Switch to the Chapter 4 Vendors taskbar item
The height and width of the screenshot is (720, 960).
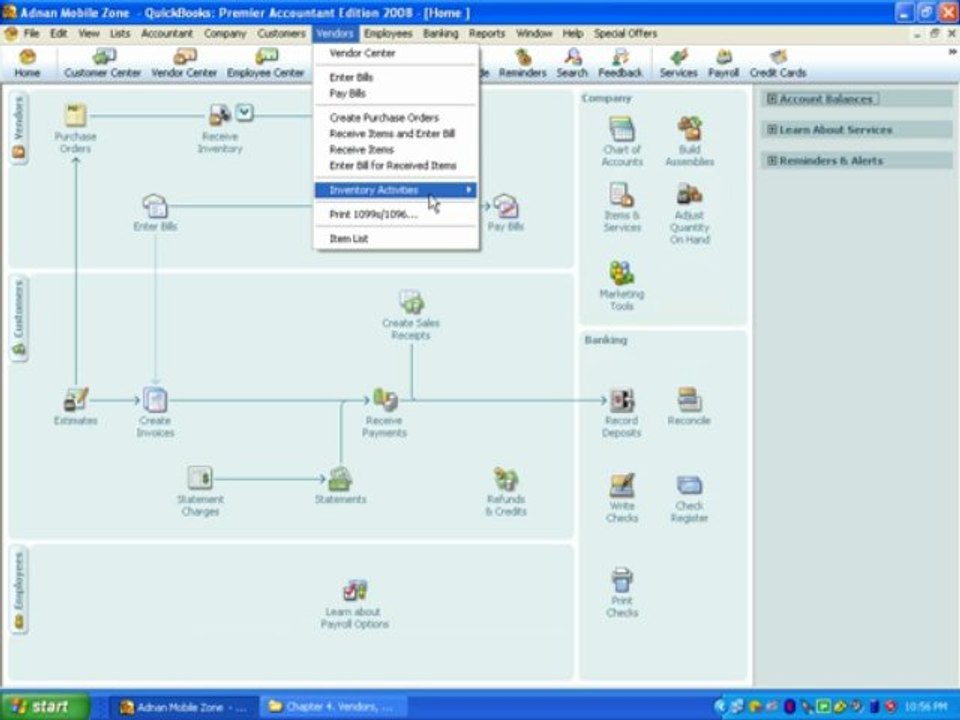tap(334, 707)
